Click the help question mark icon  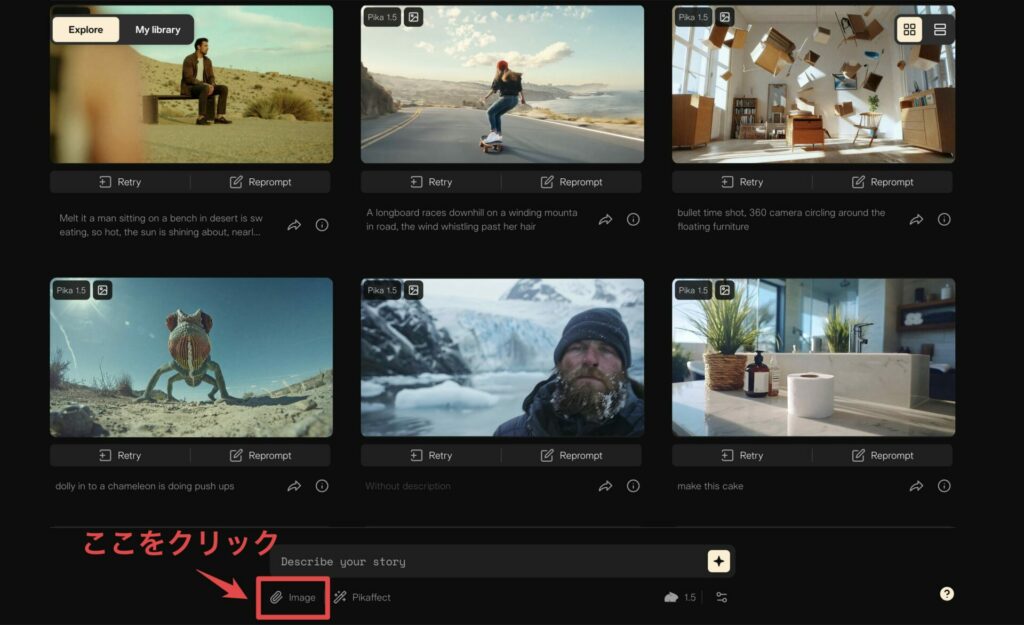[946, 594]
